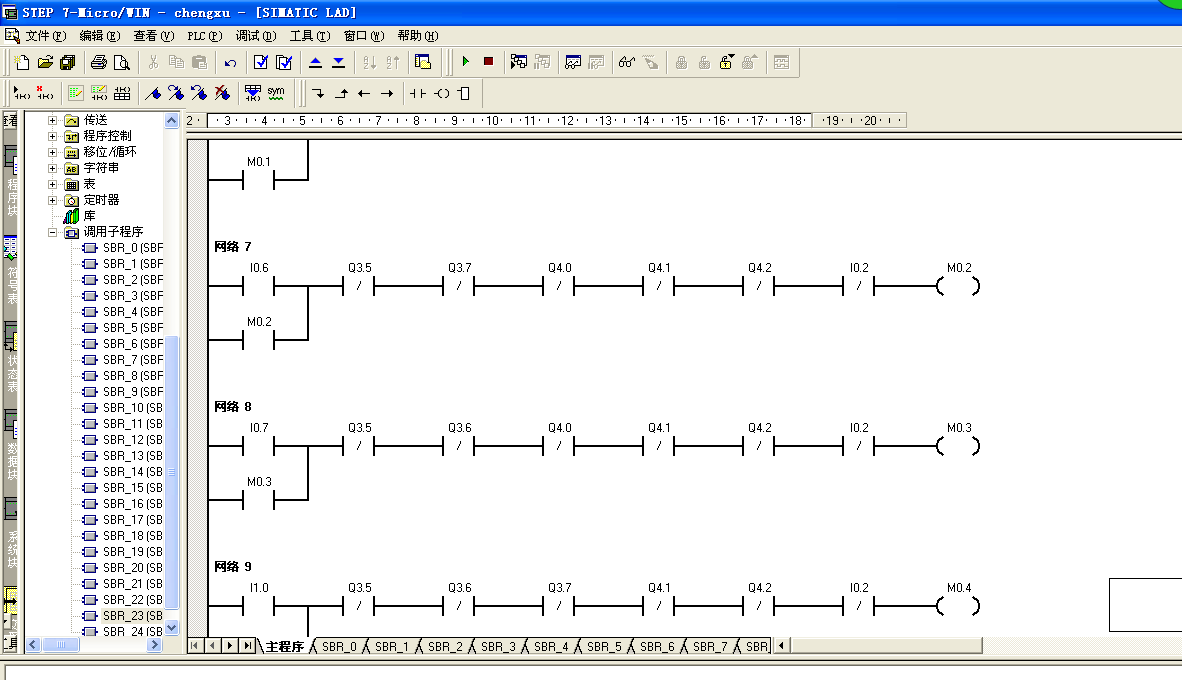Screen dimensions: 1182x680
Task: Open the 文件 menu
Action: (45, 35)
